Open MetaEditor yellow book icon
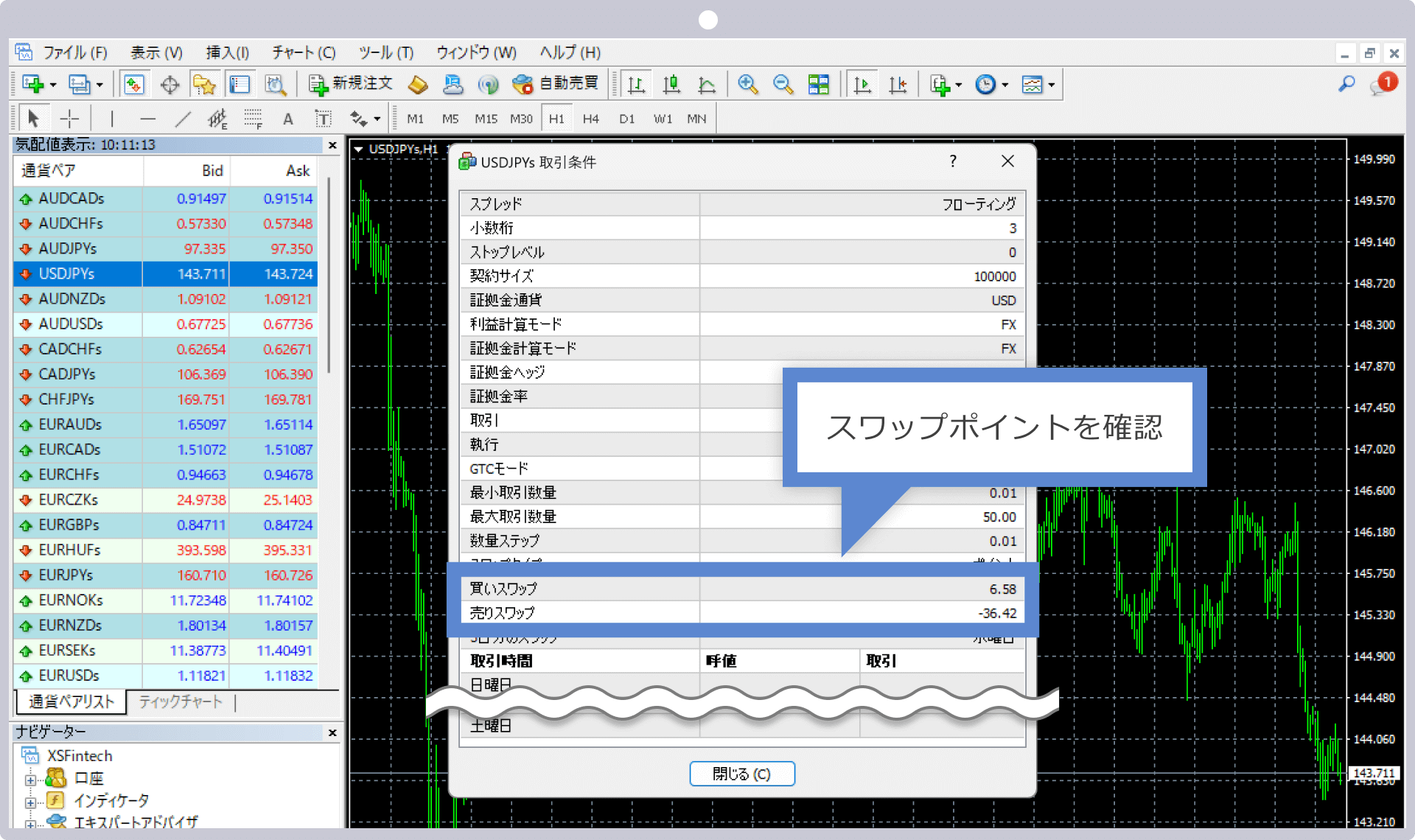Viewport: 1415px width, 840px height. pos(418,85)
